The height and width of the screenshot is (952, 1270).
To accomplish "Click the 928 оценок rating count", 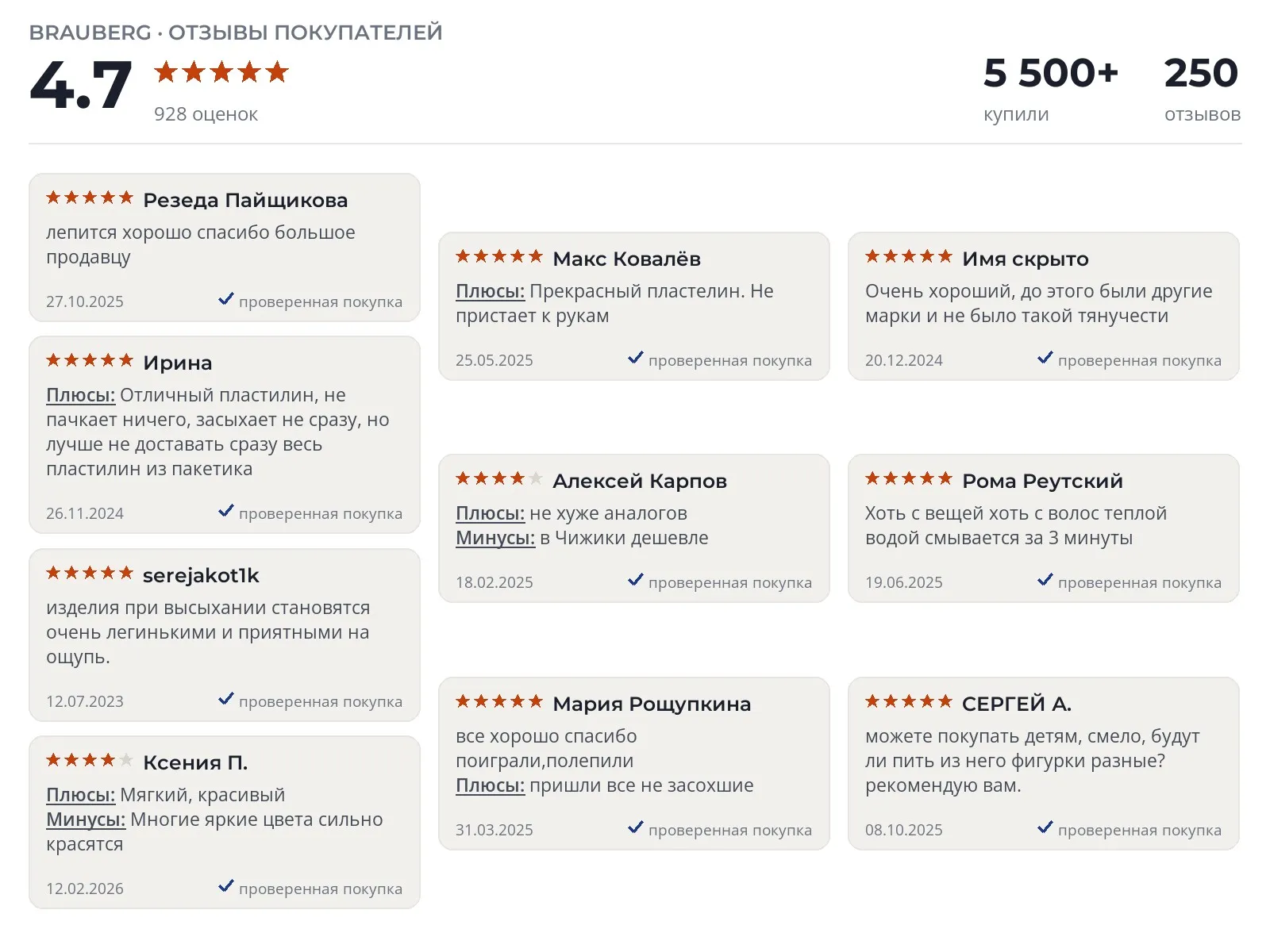I will 206,114.
